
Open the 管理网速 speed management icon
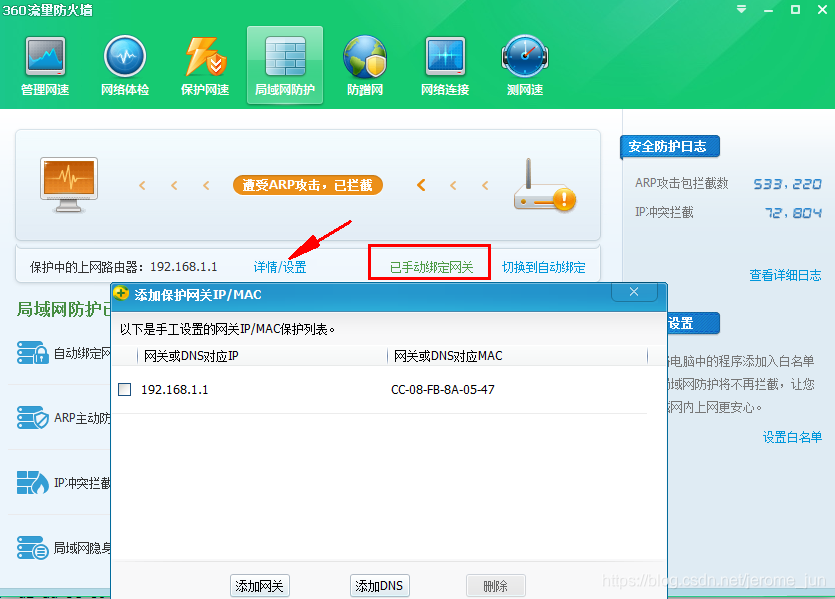click(45, 65)
